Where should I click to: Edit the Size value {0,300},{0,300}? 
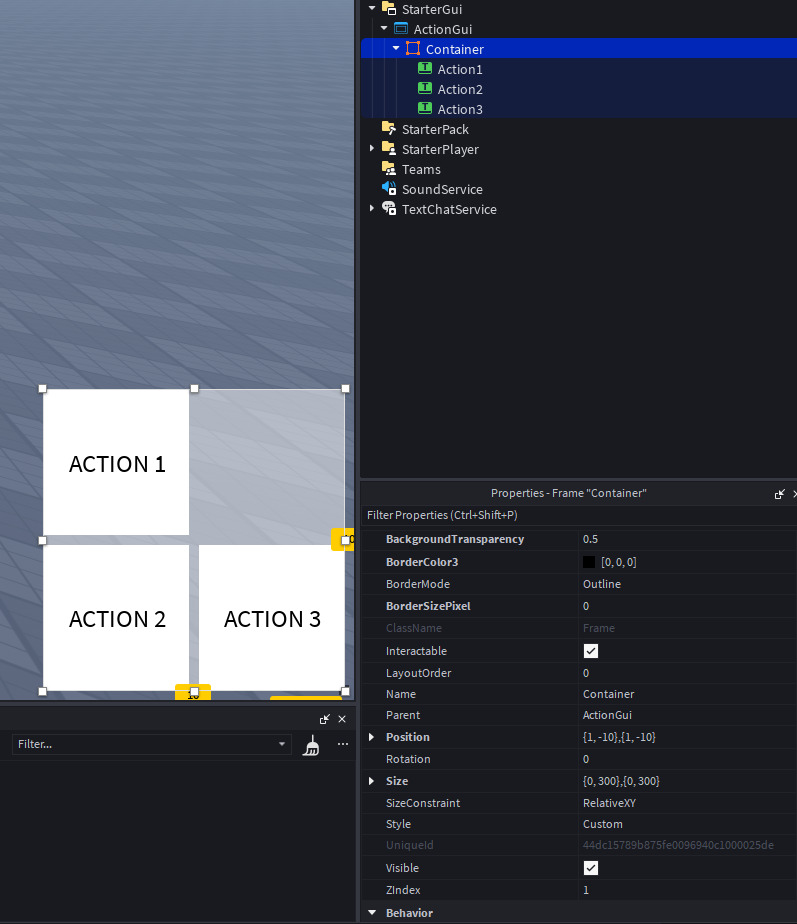click(x=687, y=781)
